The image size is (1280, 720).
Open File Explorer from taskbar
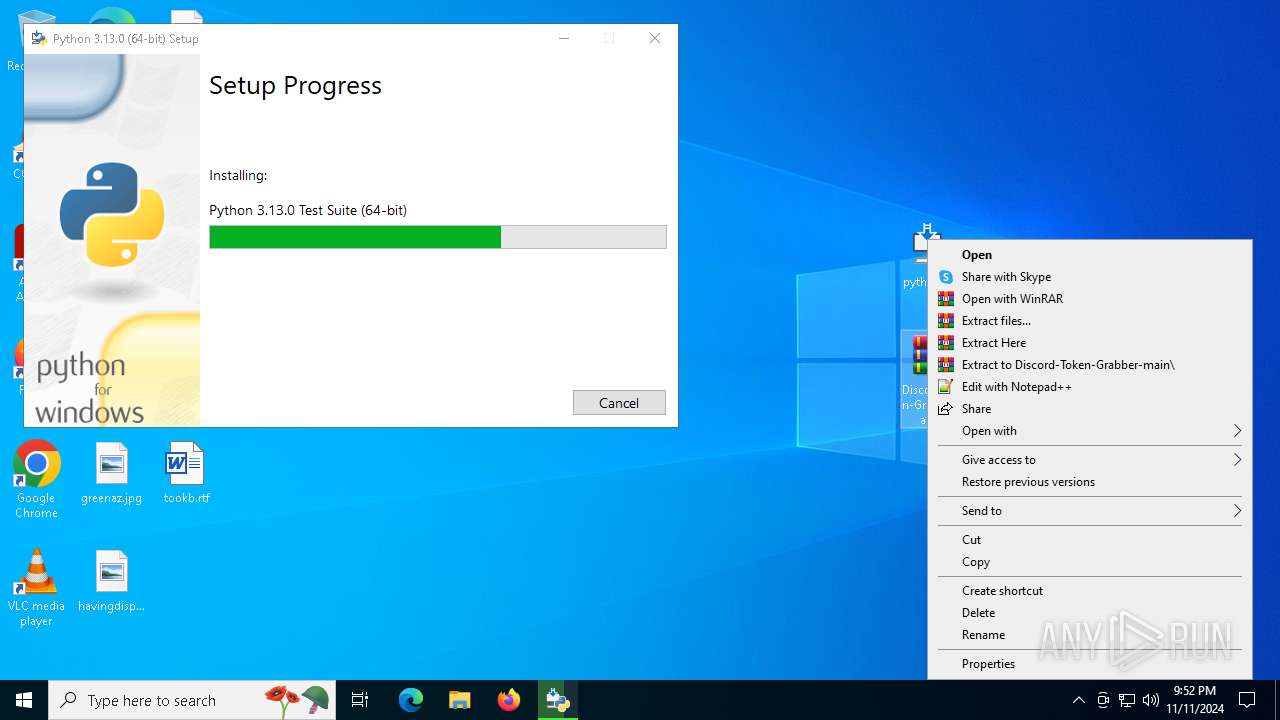pos(459,700)
